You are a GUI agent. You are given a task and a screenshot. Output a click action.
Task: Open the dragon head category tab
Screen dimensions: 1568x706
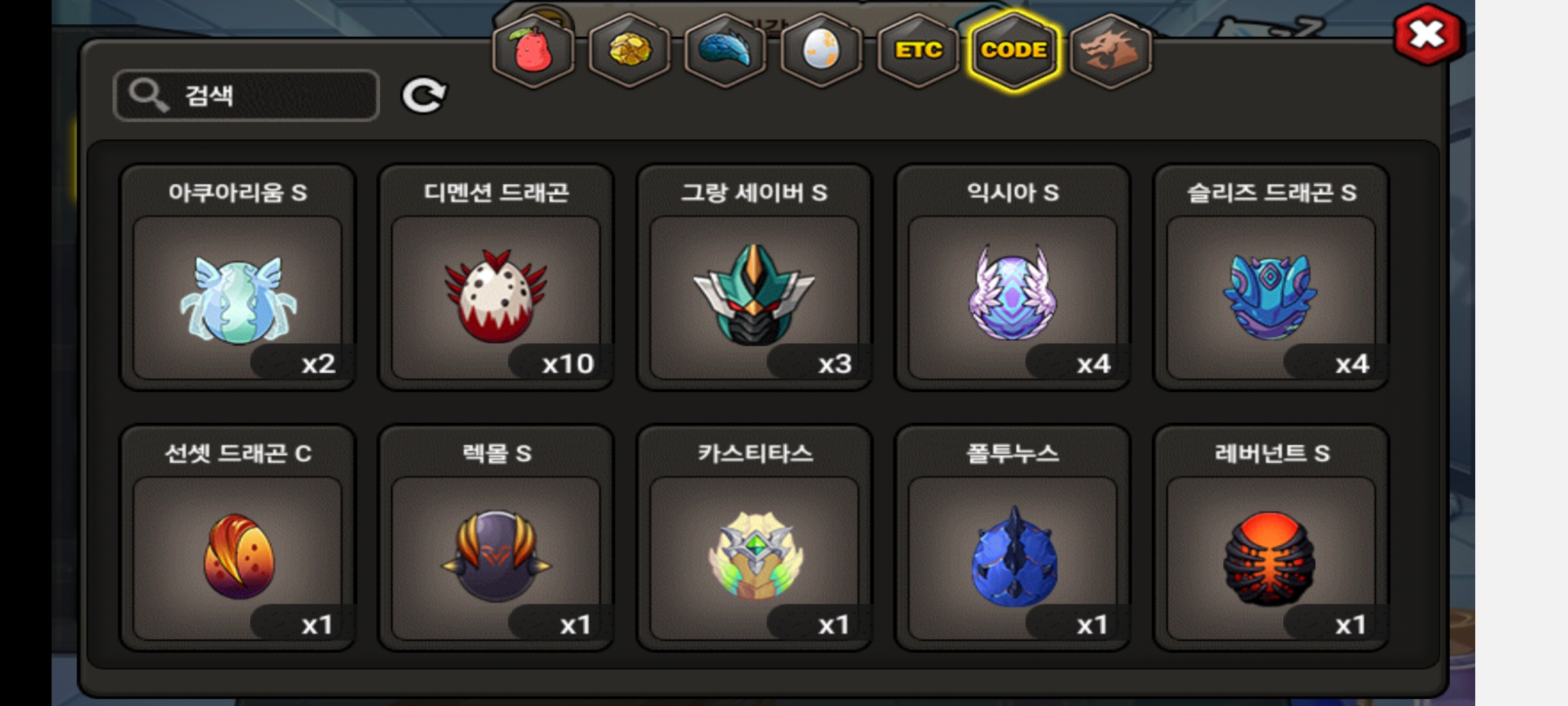[1111, 51]
